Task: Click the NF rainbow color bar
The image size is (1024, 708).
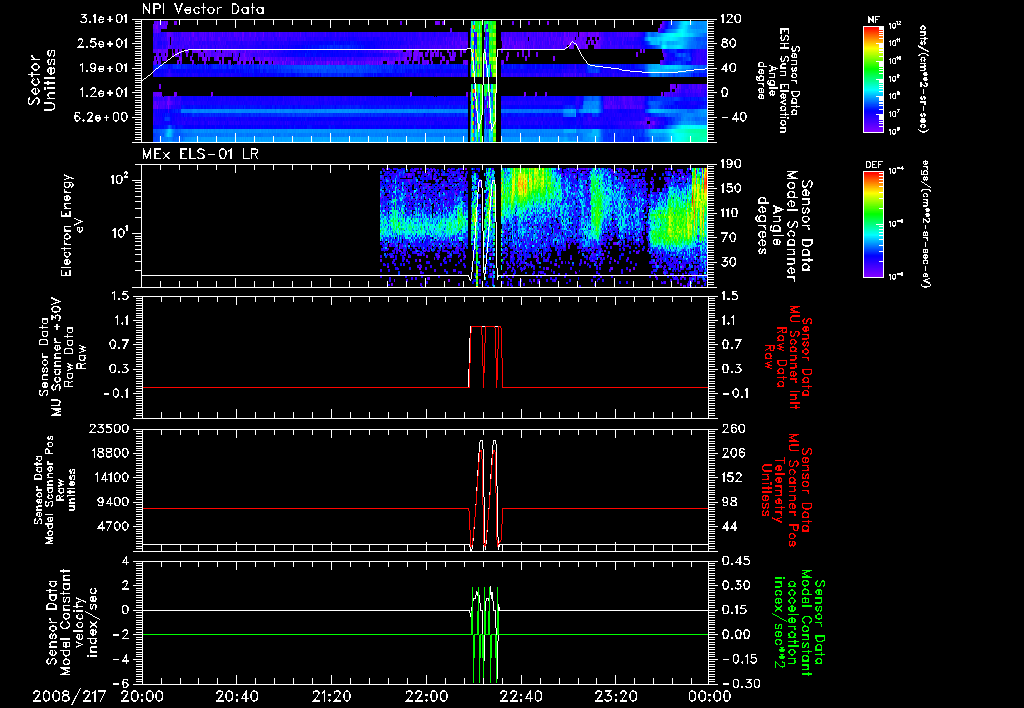Action: click(873, 78)
